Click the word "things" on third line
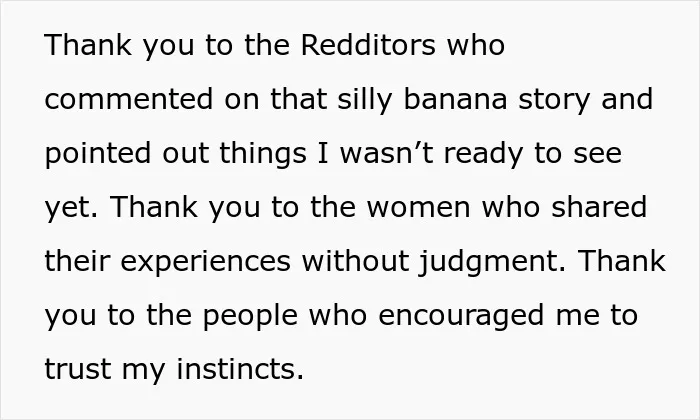 263,155
